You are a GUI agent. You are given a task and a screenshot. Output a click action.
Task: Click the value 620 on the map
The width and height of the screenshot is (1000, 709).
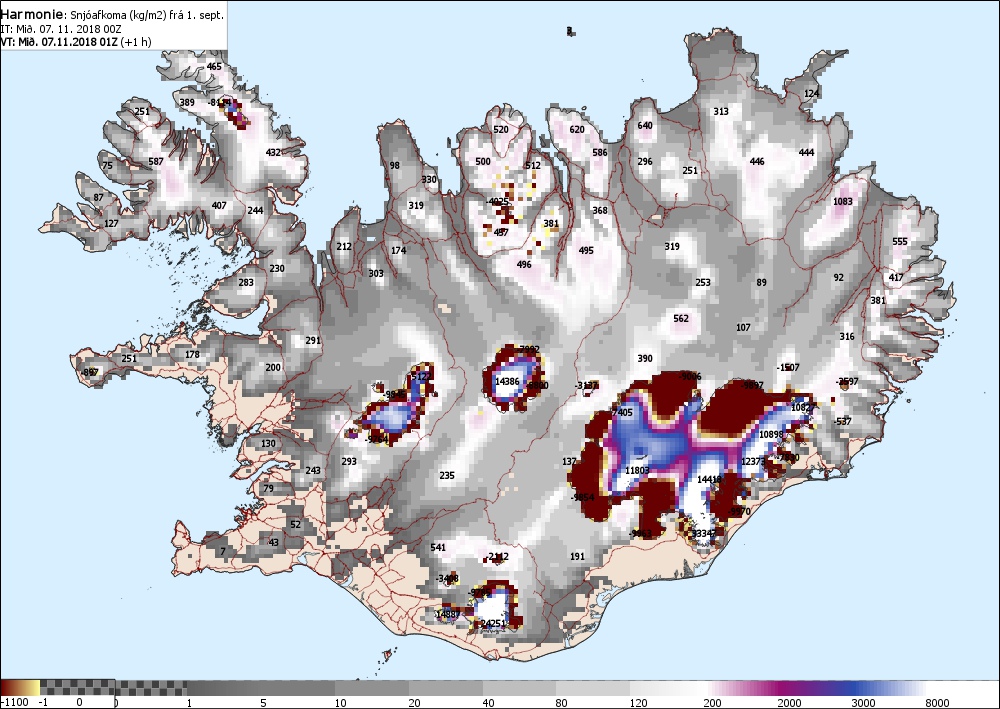click(x=577, y=129)
